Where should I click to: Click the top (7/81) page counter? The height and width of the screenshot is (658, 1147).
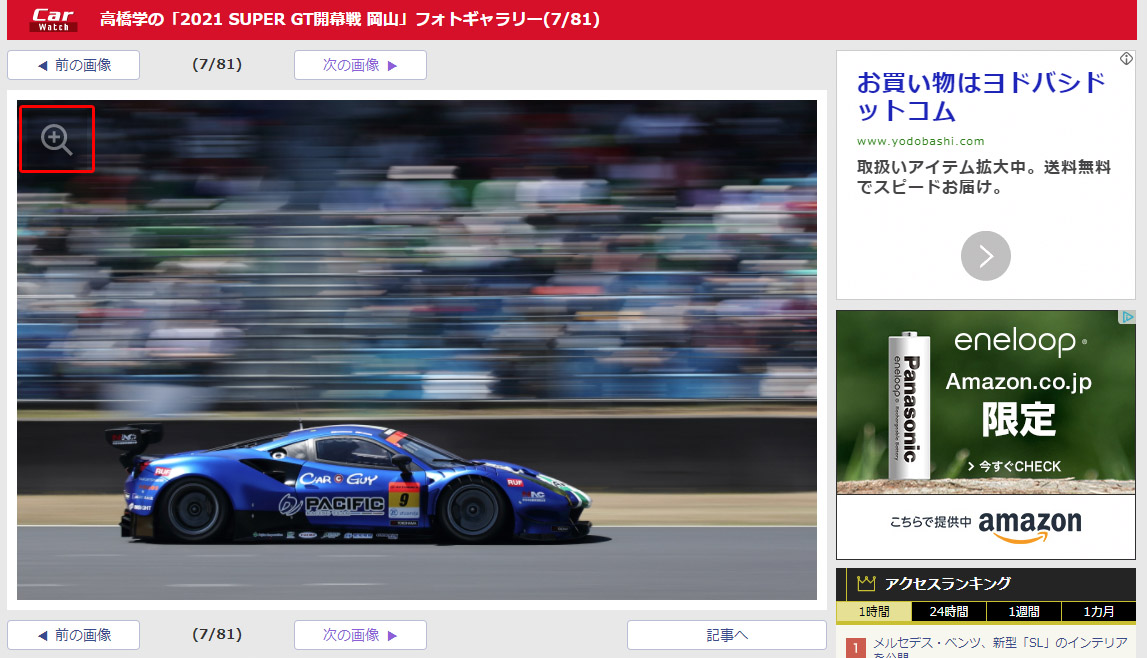point(217,64)
